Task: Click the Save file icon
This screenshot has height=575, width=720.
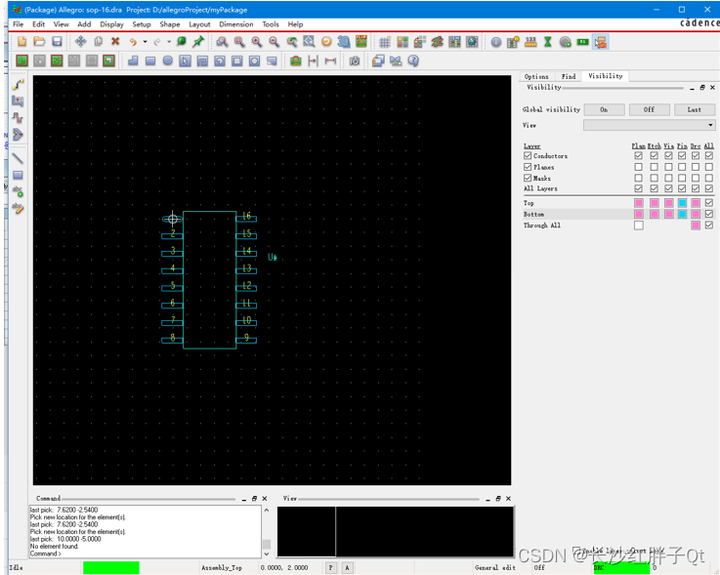Action: click(x=57, y=42)
